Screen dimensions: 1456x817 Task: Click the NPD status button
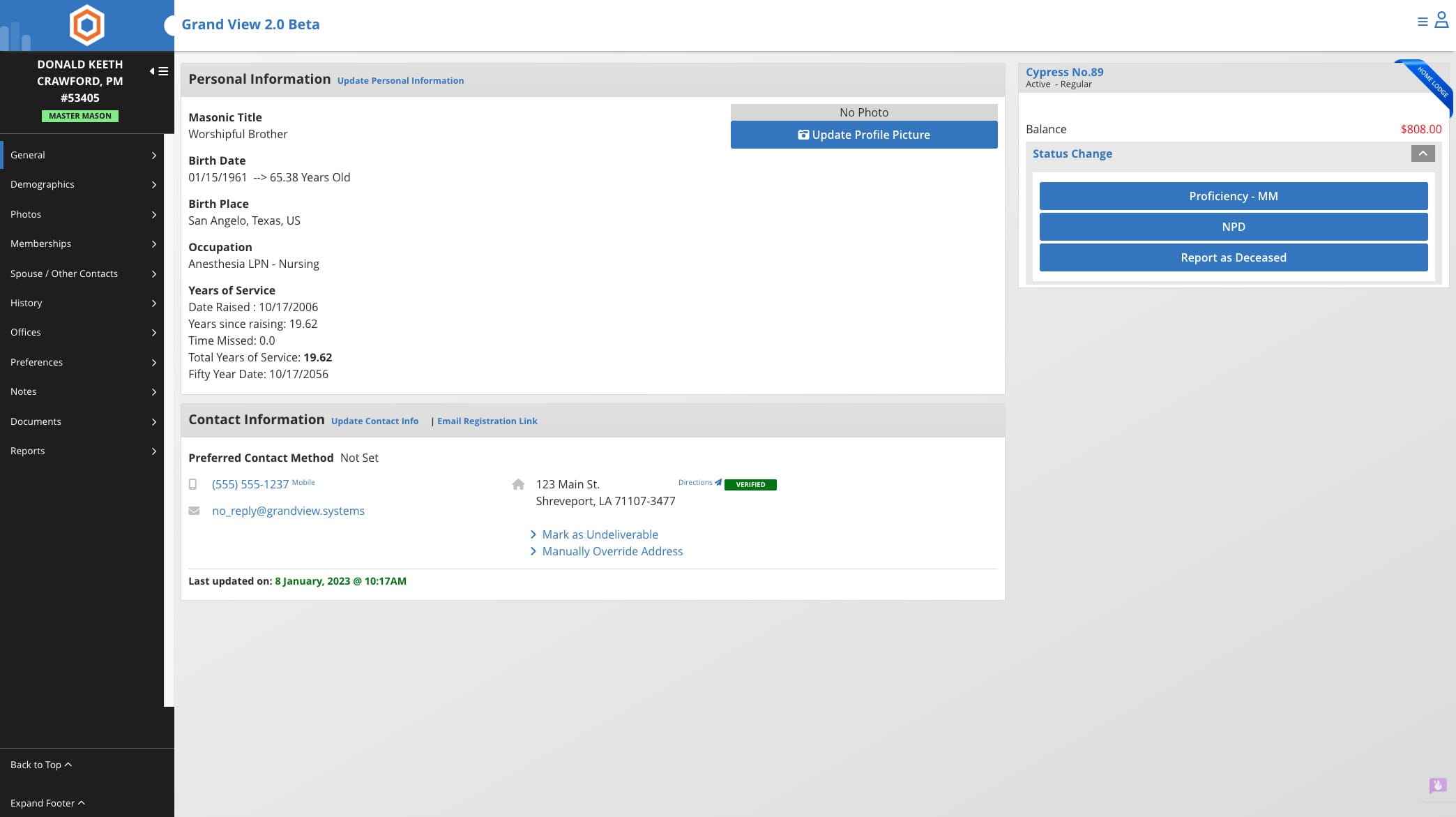click(1234, 227)
